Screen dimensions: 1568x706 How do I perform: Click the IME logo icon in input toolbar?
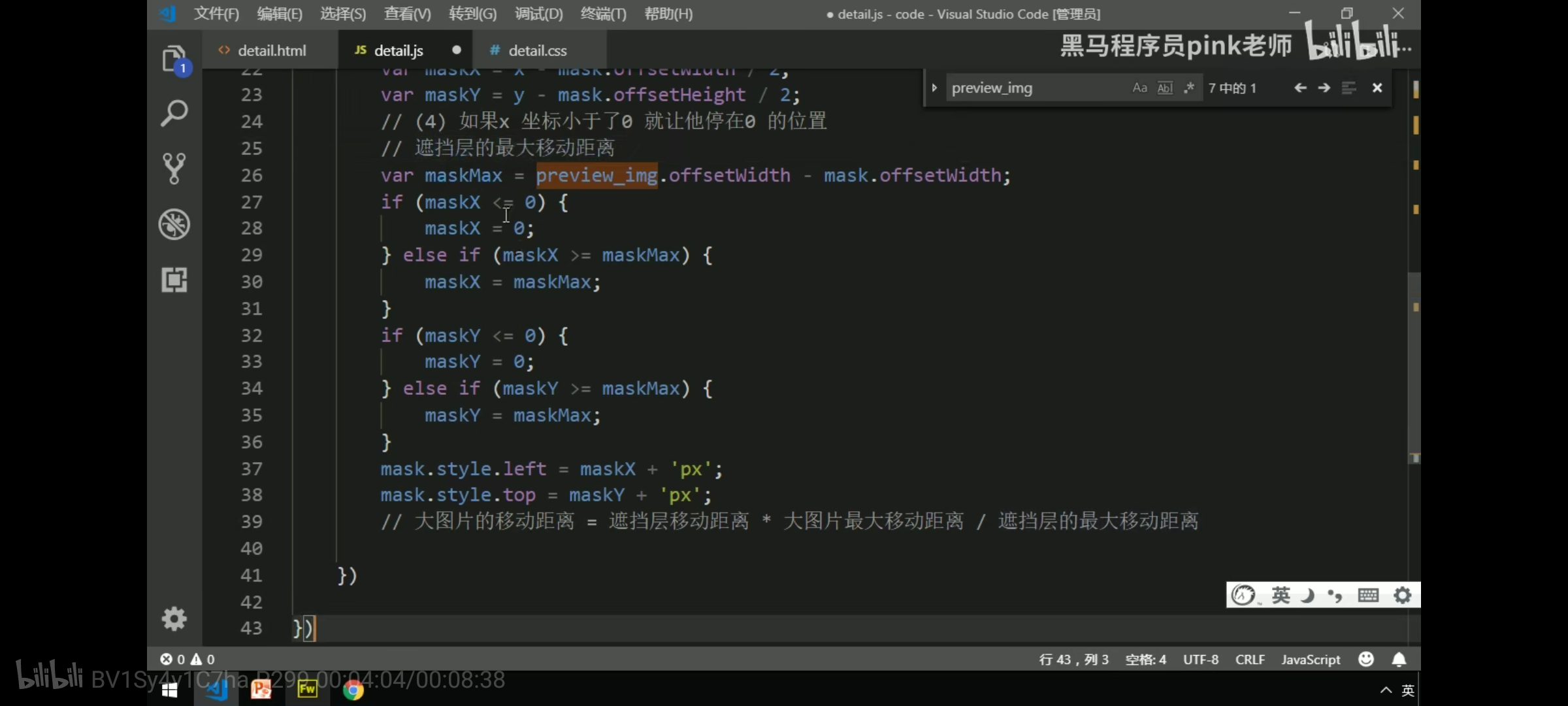click(x=1243, y=595)
